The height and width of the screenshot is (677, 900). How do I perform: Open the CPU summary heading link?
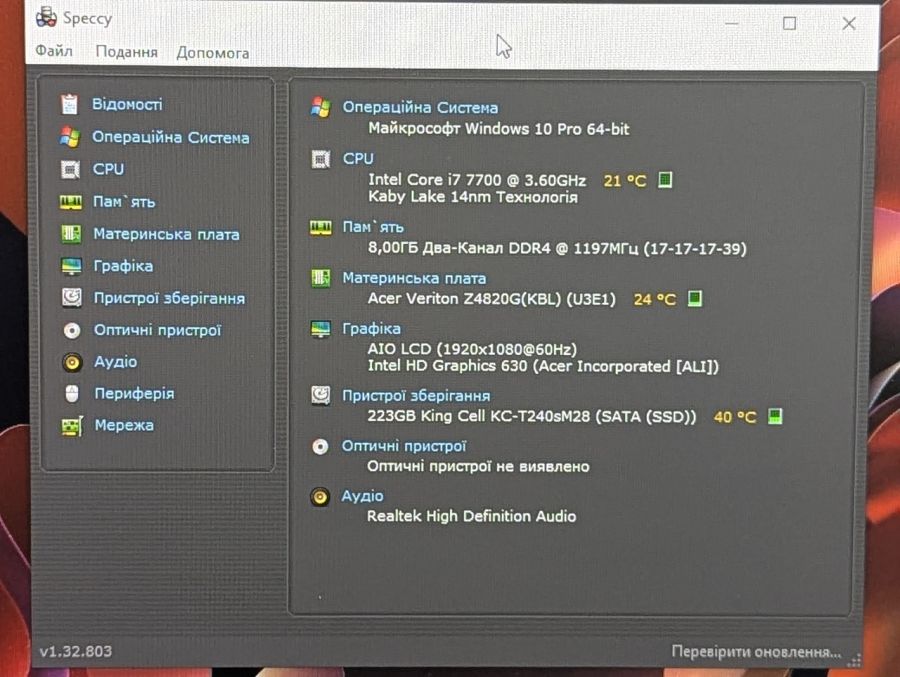pos(358,158)
